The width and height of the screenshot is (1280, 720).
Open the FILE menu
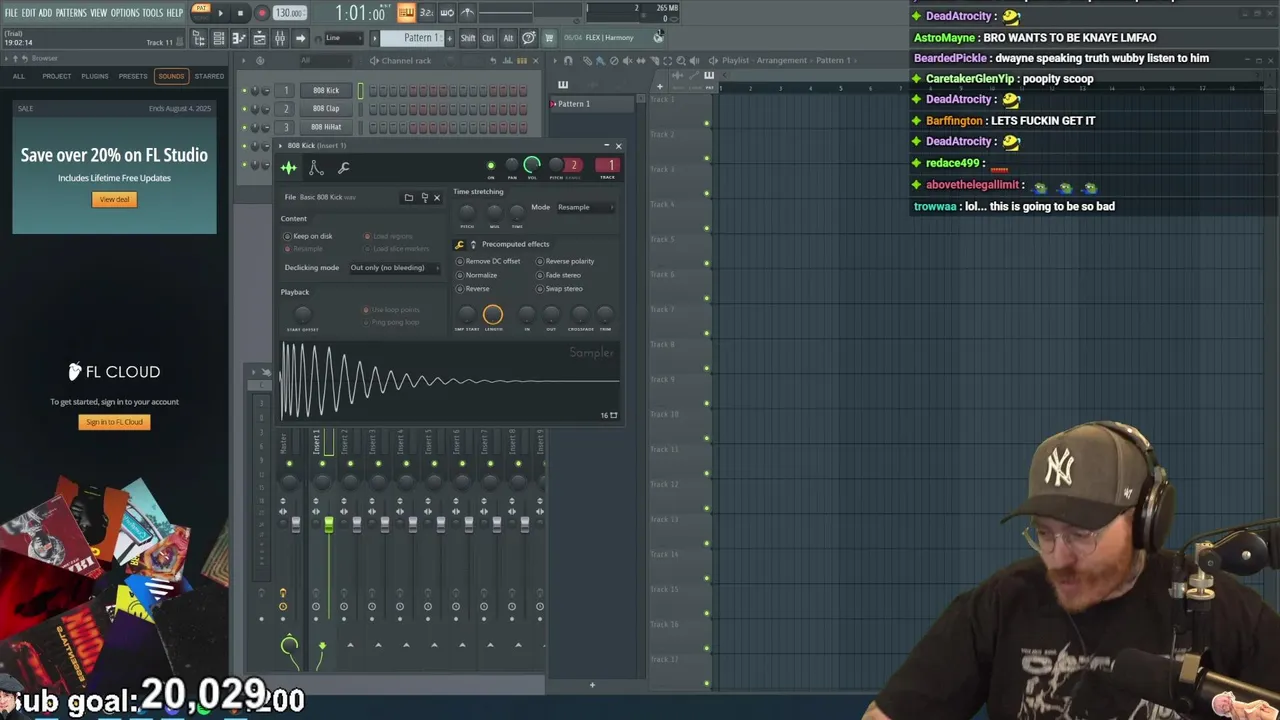[x=11, y=13]
